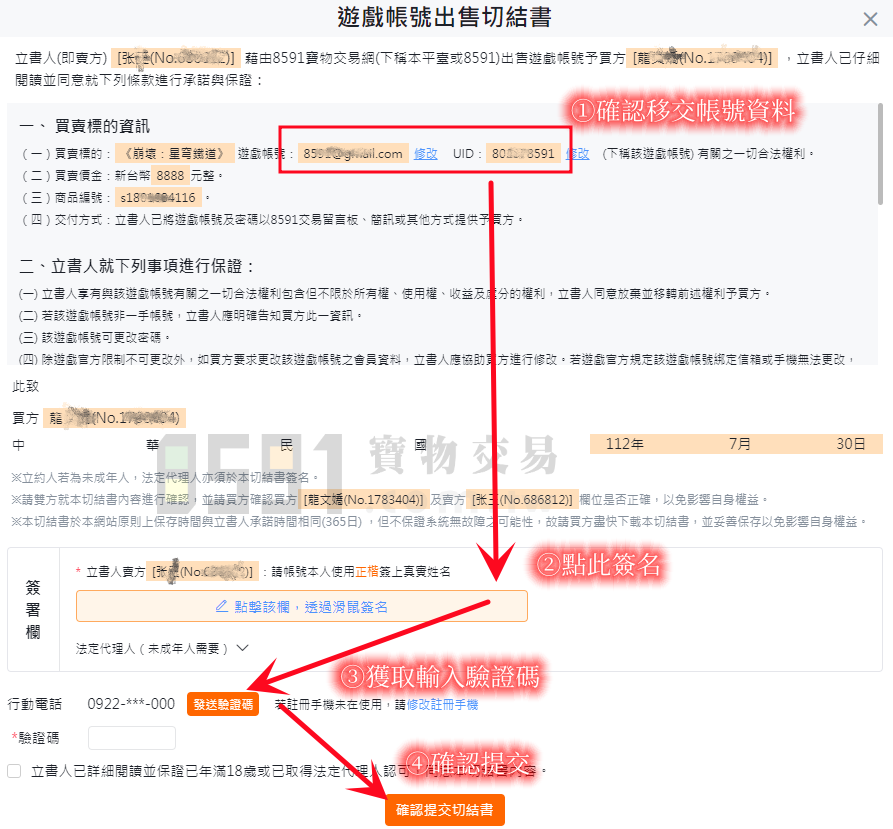This screenshot has height=829, width=893.
Task: Open 修改註冊手機 link
Action: [x=443, y=705]
